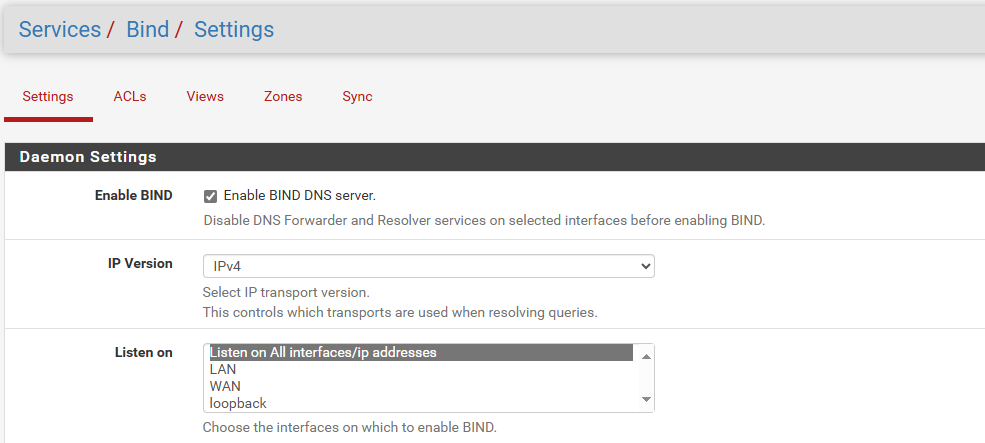This screenshot has height=443, width=985.
Task: Select Listen on All interfaces/ip addresses option
Action: [x=421, y=353]
